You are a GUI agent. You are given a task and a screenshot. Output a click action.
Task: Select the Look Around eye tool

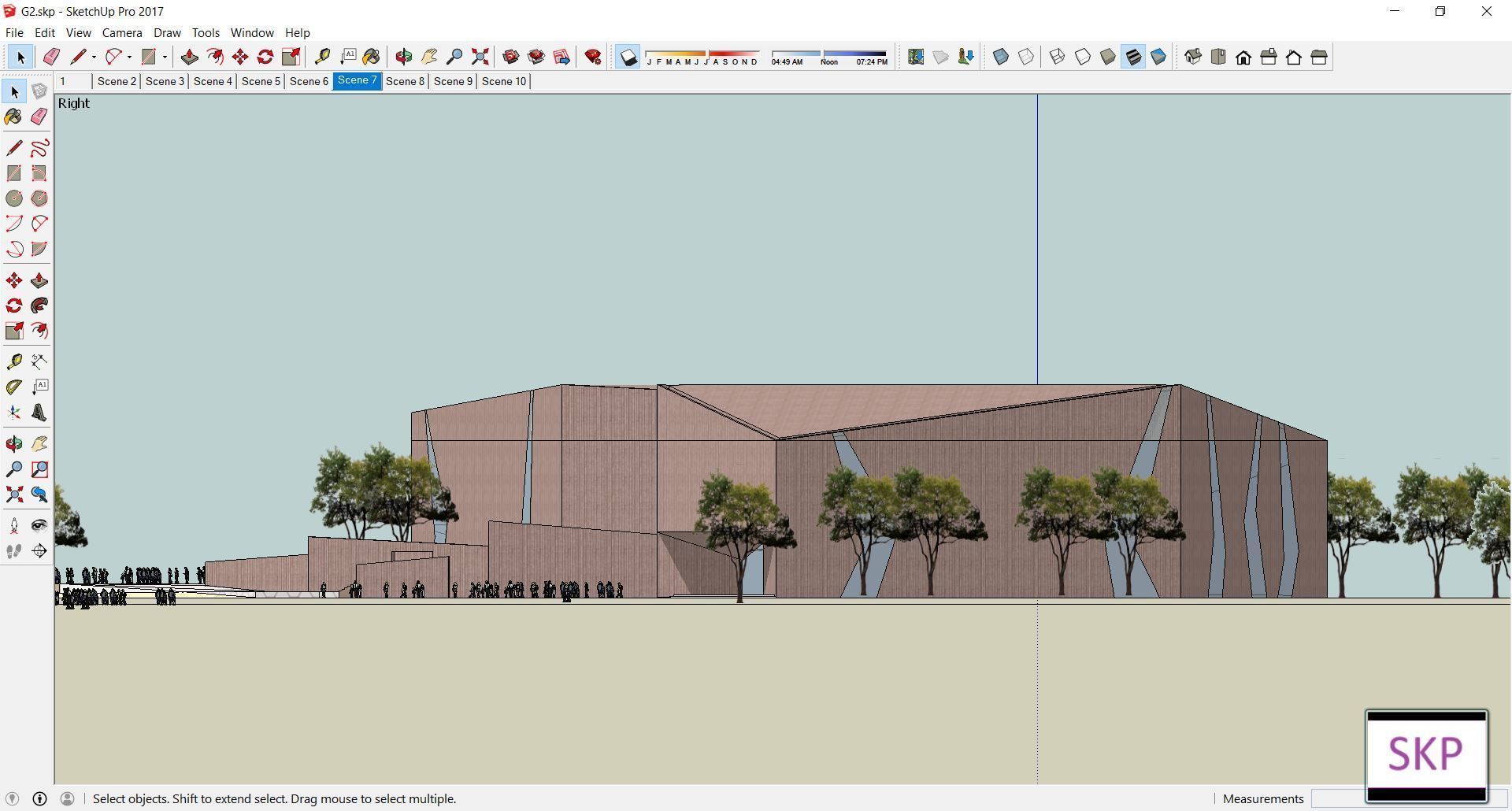(39, 525)
